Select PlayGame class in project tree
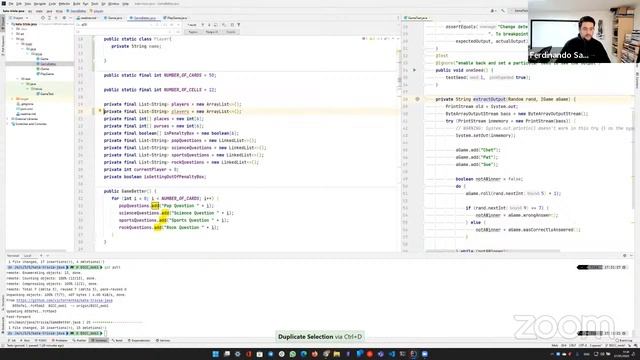Viewport: 640px width, 360px height. point(45,74)
